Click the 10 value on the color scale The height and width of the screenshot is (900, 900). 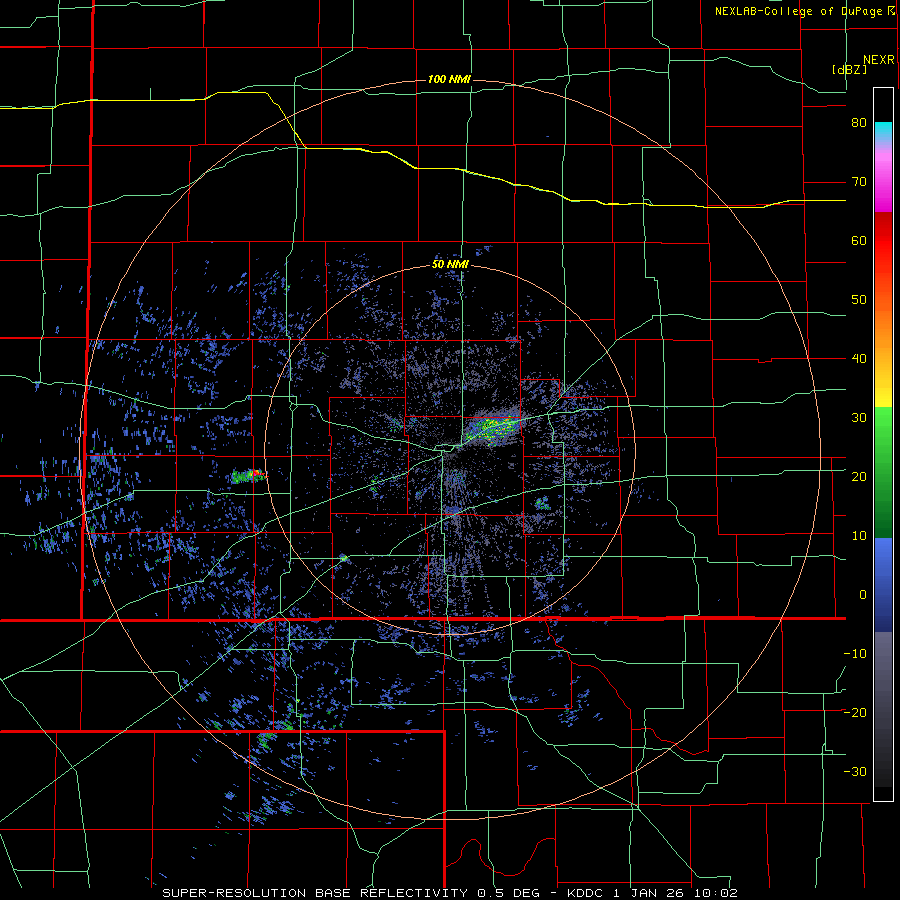pyautogui.click(x=859, y=536)
